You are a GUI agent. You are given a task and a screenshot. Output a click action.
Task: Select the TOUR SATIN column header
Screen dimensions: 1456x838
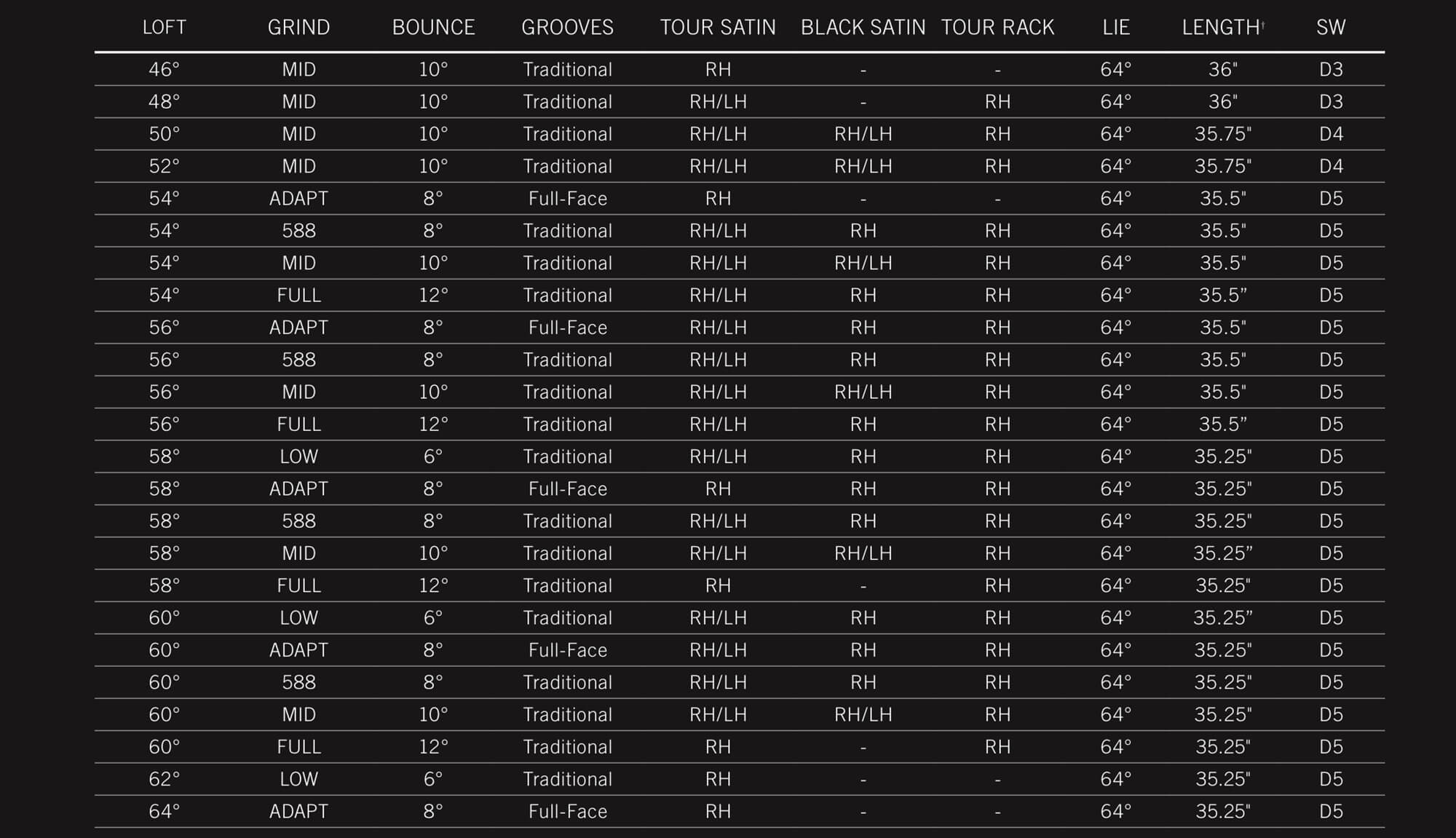[718, 28]
